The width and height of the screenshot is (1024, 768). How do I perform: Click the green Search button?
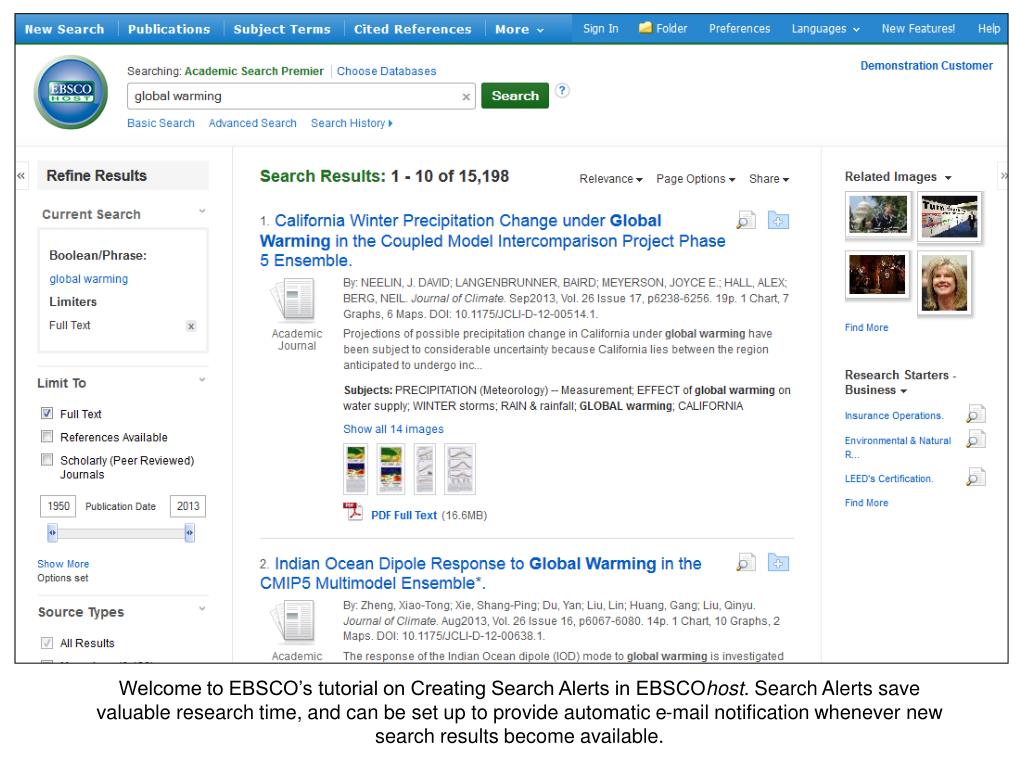point(515,96)
